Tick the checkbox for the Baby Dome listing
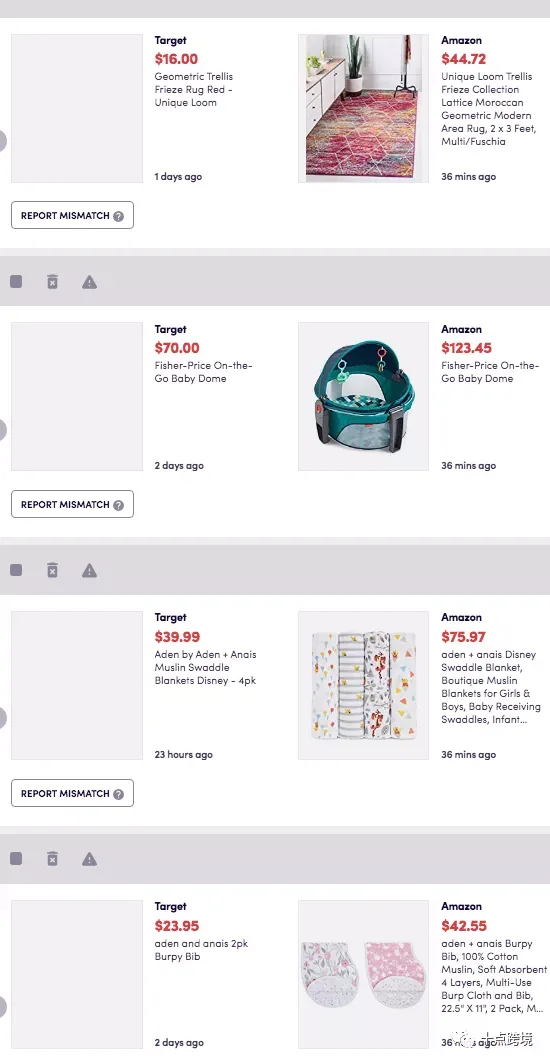 pos(16,282)
